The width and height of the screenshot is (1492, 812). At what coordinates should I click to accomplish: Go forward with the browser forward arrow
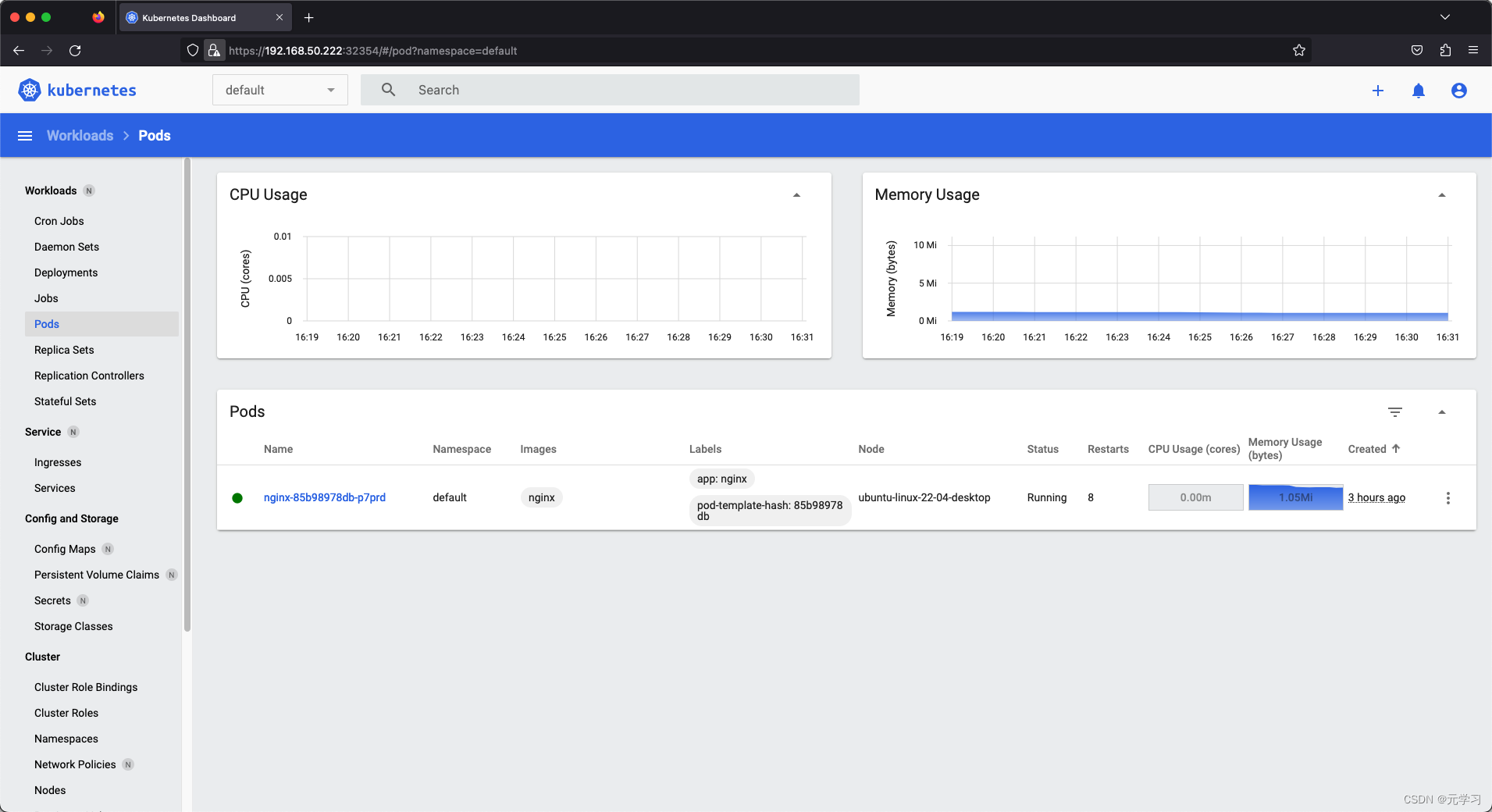click(47, 51)
